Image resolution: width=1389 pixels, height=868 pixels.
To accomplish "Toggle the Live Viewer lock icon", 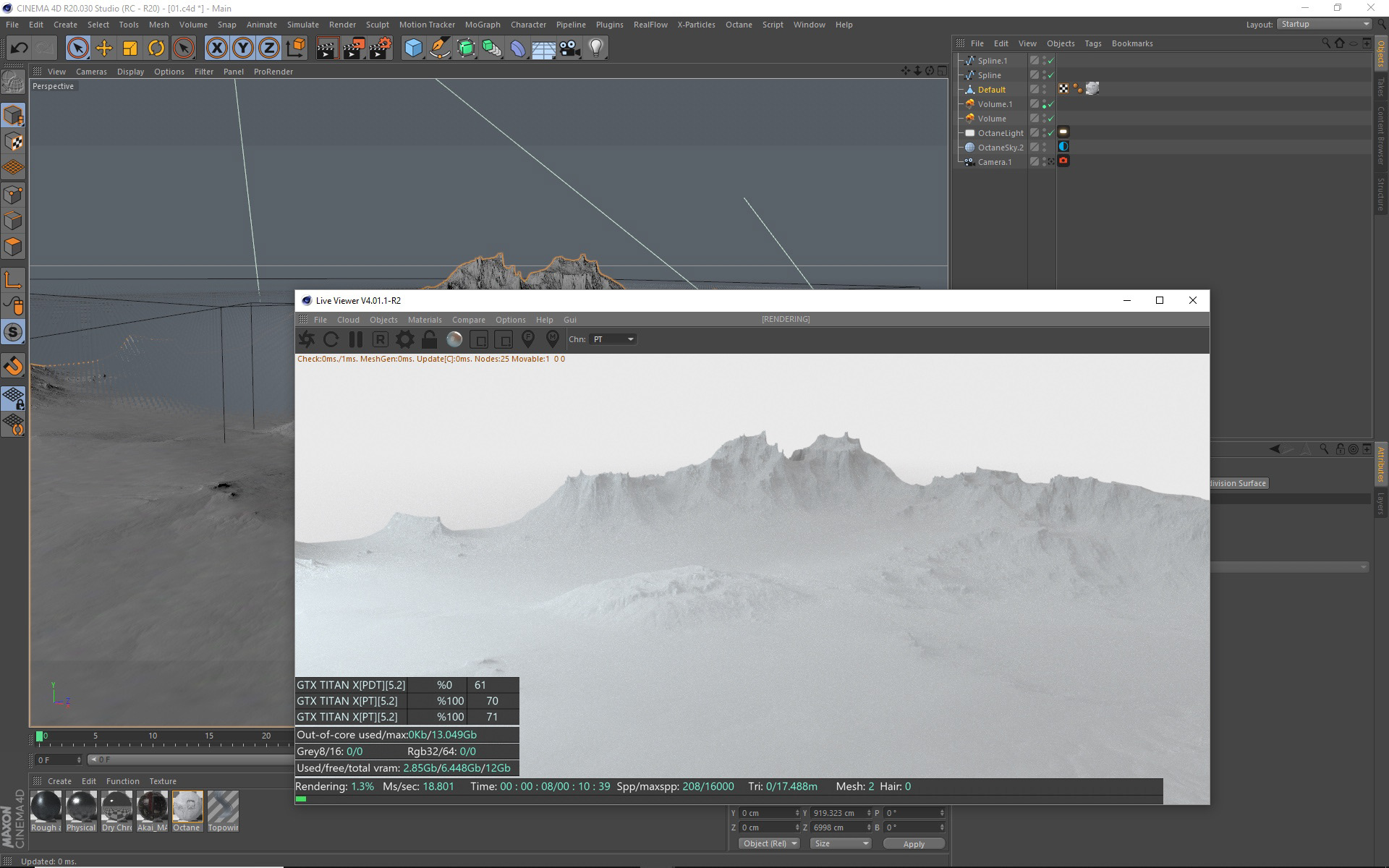I will 429,339.
